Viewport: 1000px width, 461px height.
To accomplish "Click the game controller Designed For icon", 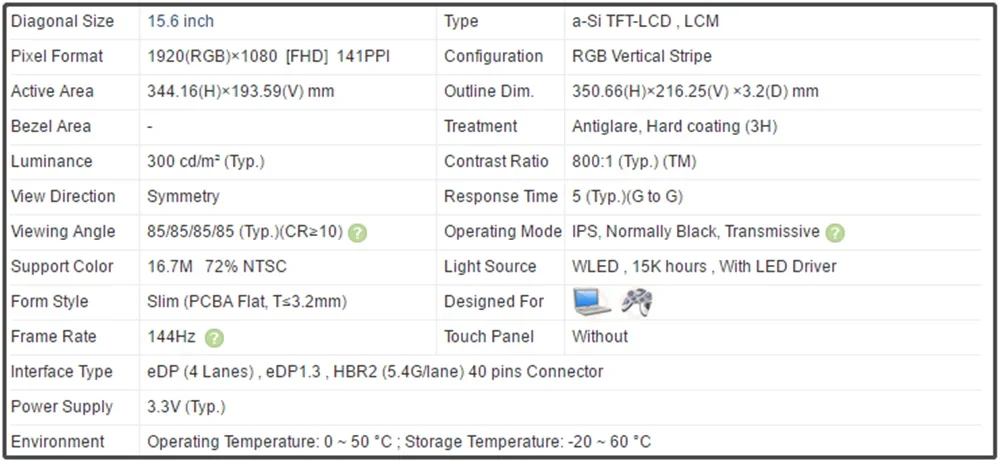I will tap(636, 302).
